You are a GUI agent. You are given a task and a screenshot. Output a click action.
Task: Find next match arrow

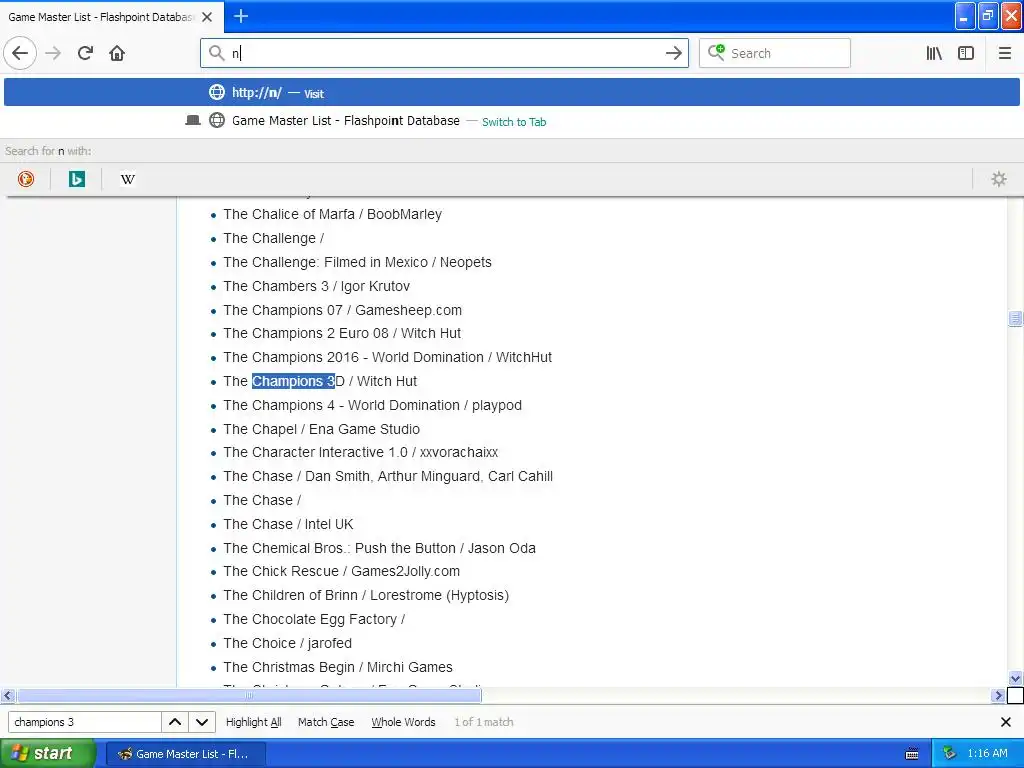[202, 722]
